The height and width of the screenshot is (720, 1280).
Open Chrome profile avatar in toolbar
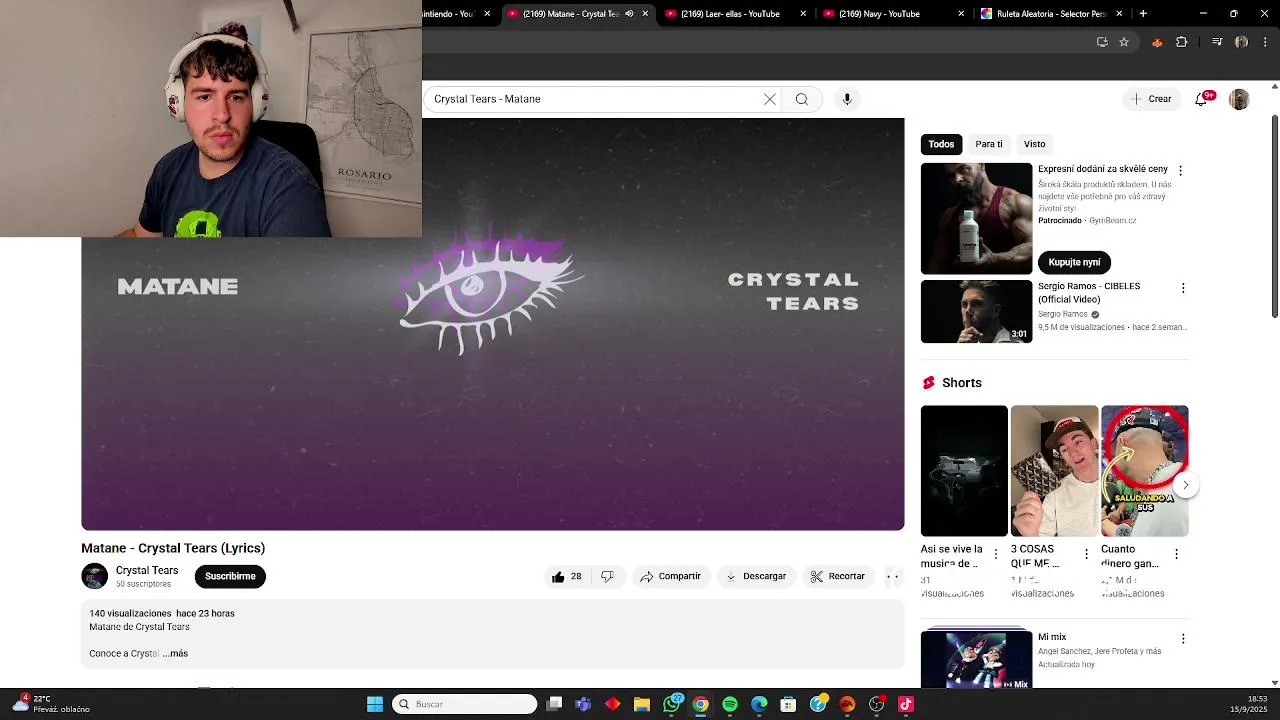(x=1241, y=42)
